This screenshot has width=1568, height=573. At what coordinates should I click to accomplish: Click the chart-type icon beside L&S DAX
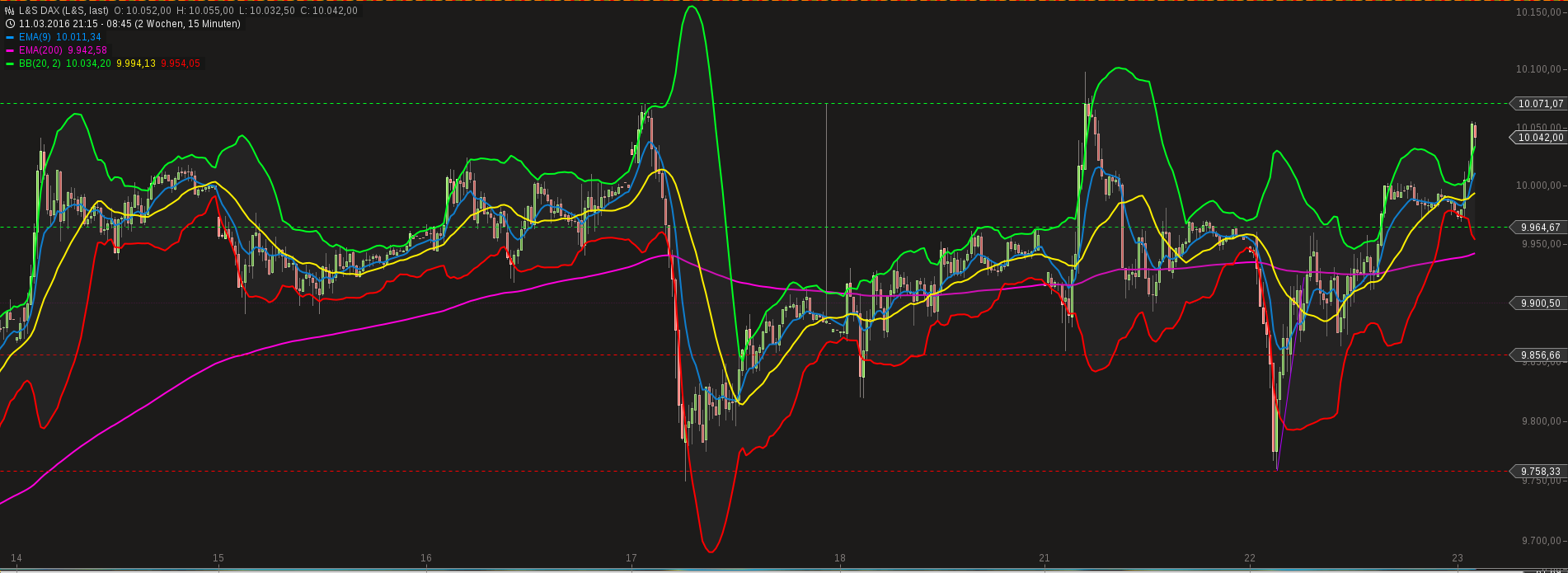coord(9,11)
